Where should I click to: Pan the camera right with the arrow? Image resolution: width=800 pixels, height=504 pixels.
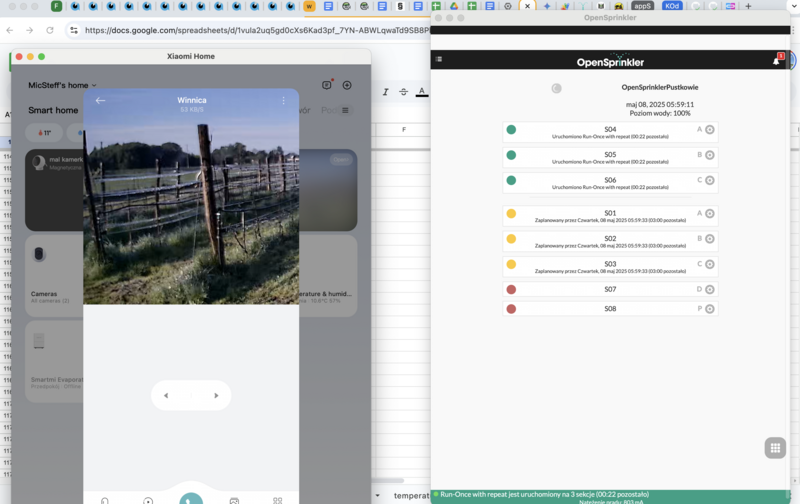[216, 396]
